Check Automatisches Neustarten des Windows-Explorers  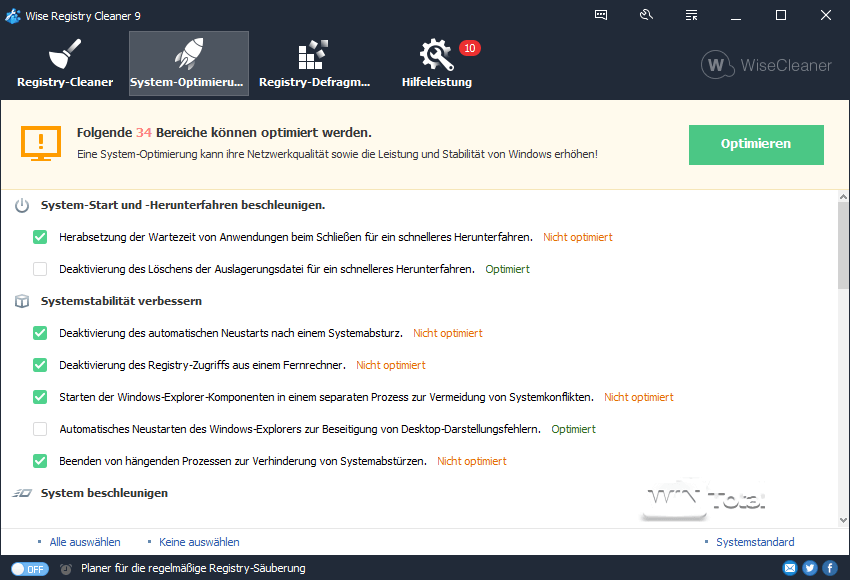tap(40, 429)
